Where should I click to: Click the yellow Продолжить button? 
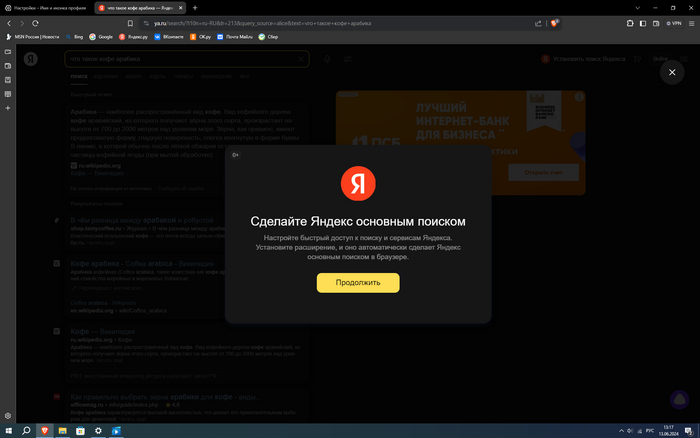pyautogui.click(x=358, y=283)
